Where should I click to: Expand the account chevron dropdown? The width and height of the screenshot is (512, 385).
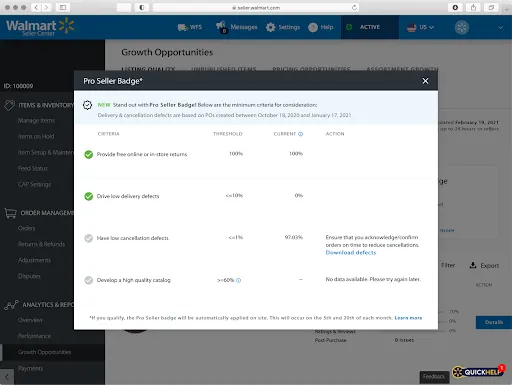pyautogui.click(x=500, y=28)
